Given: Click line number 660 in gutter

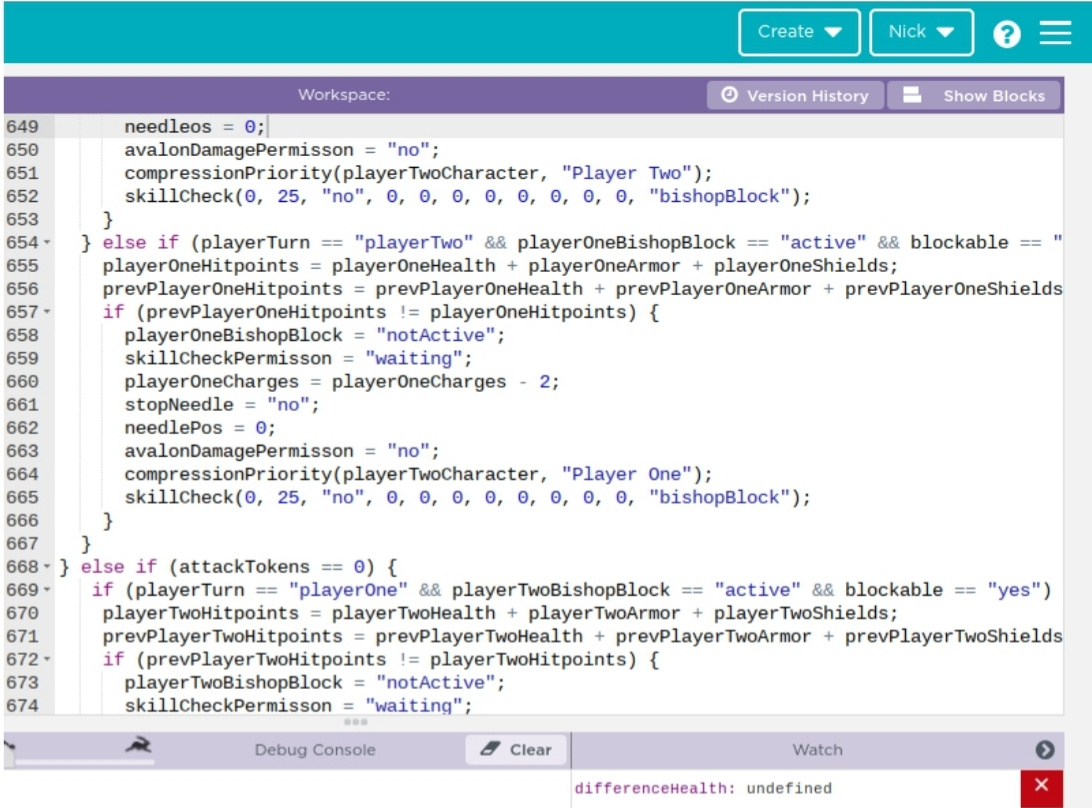Looking at the screenshot, I should (x=22, y=382).
